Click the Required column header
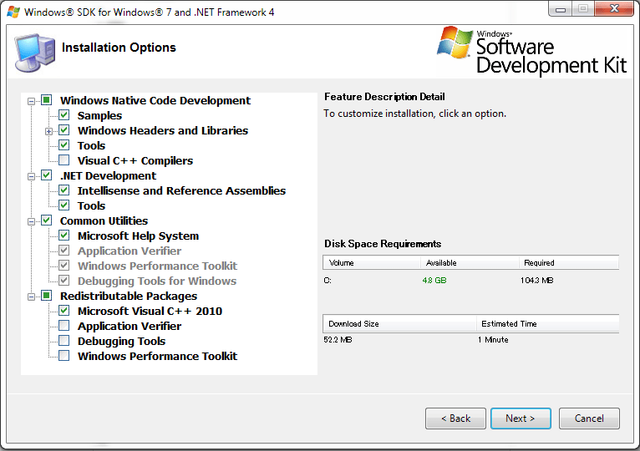 (x=569, y=263)
